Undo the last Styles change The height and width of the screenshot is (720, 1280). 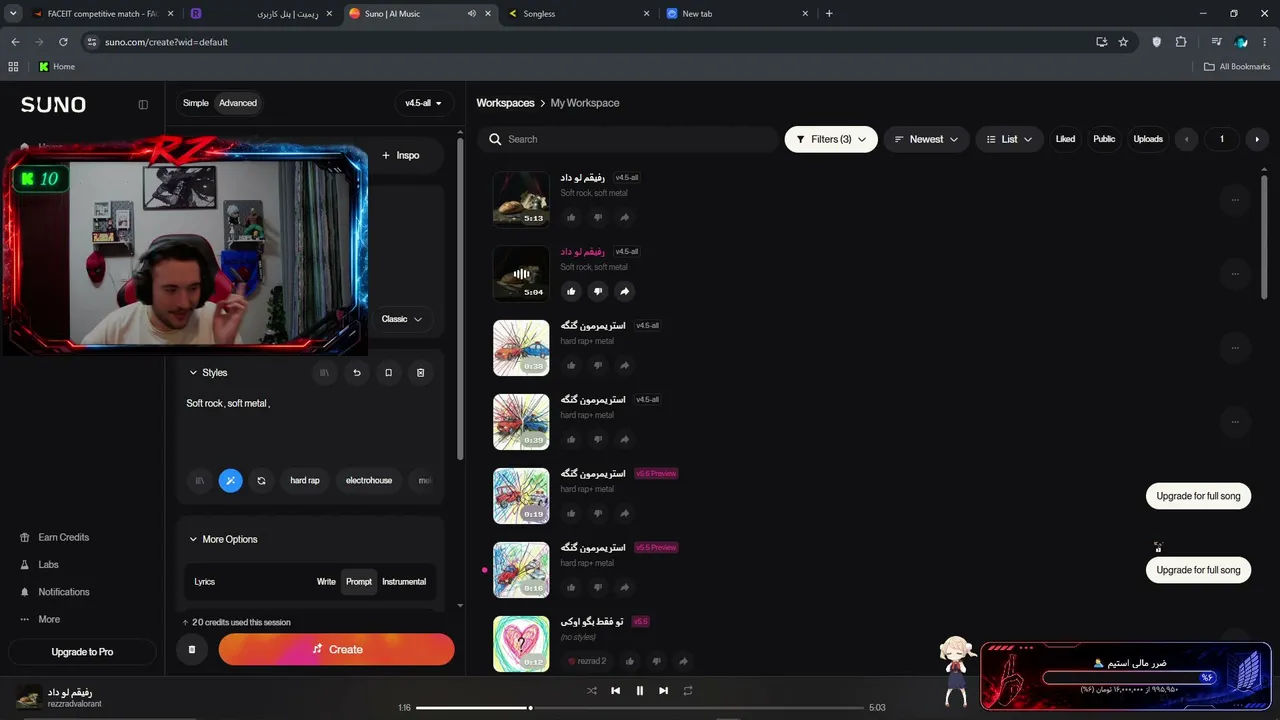357,373
